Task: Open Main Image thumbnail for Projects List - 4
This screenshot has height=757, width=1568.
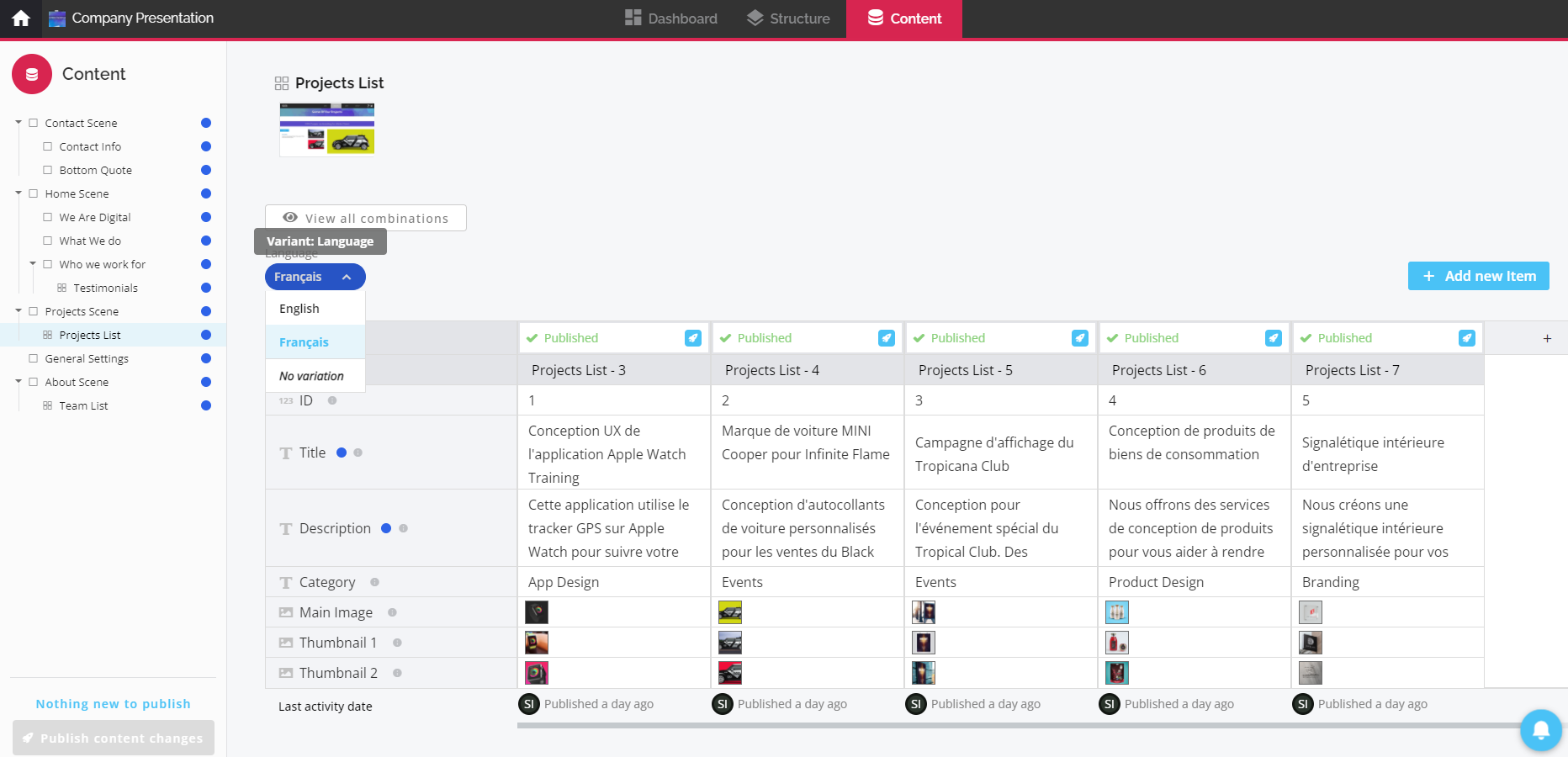Action: coord(730,612)
